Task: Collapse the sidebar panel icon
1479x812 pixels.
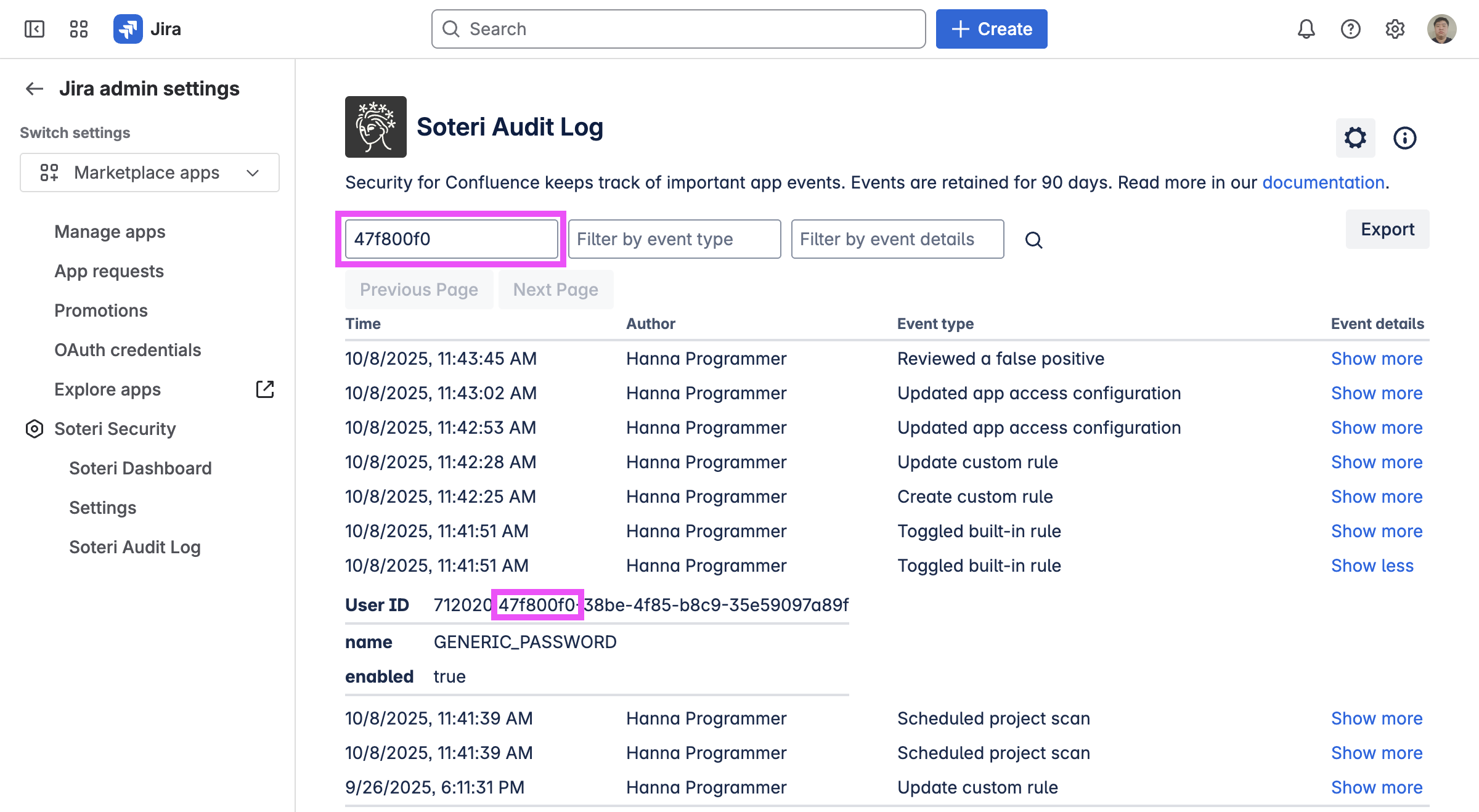Action: pyautogui.click(x=35, y=29)
